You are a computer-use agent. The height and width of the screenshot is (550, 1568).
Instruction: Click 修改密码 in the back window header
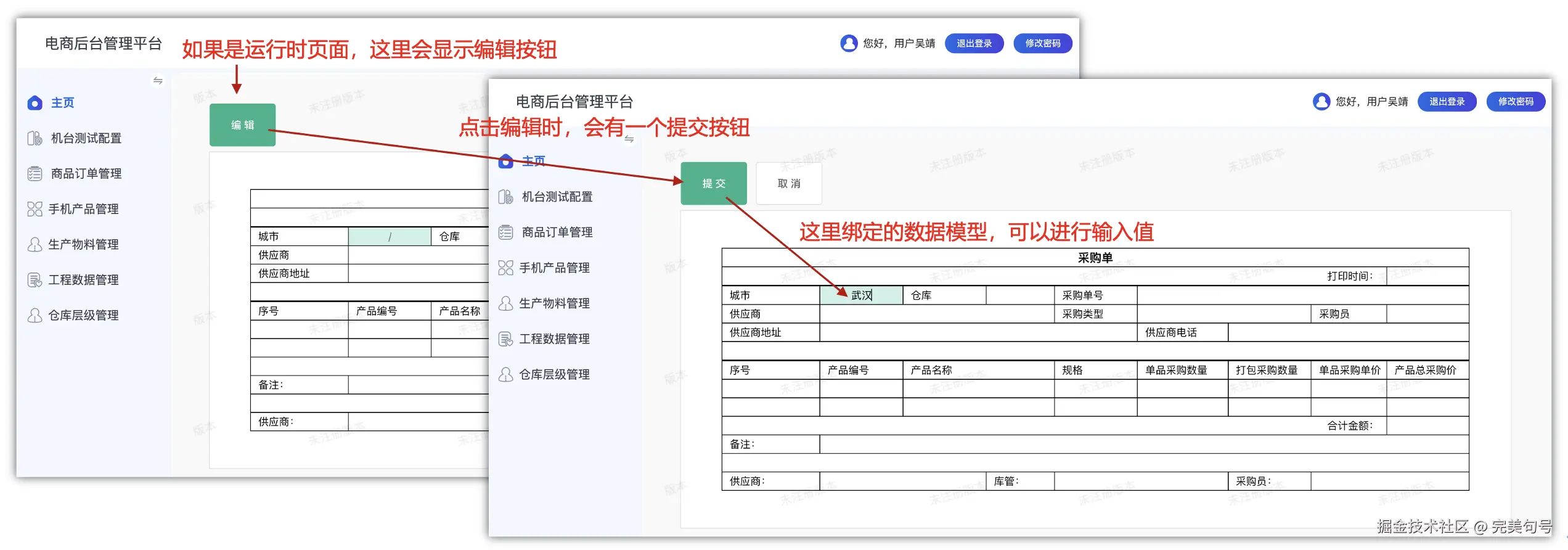1043,43
